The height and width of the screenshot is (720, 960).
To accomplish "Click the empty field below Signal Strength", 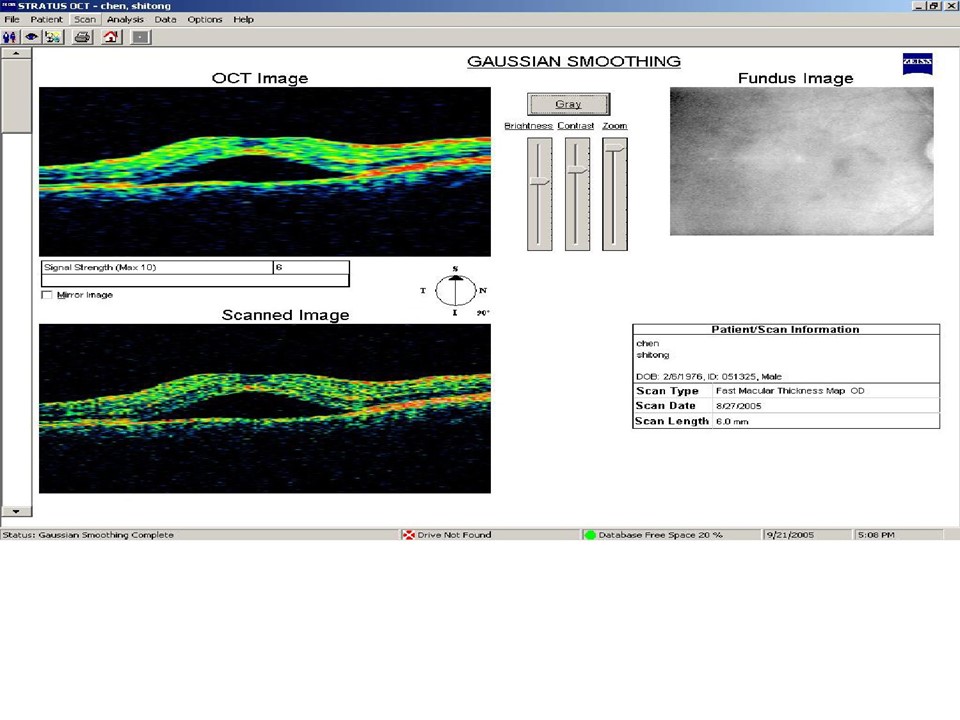I will 195,280.
